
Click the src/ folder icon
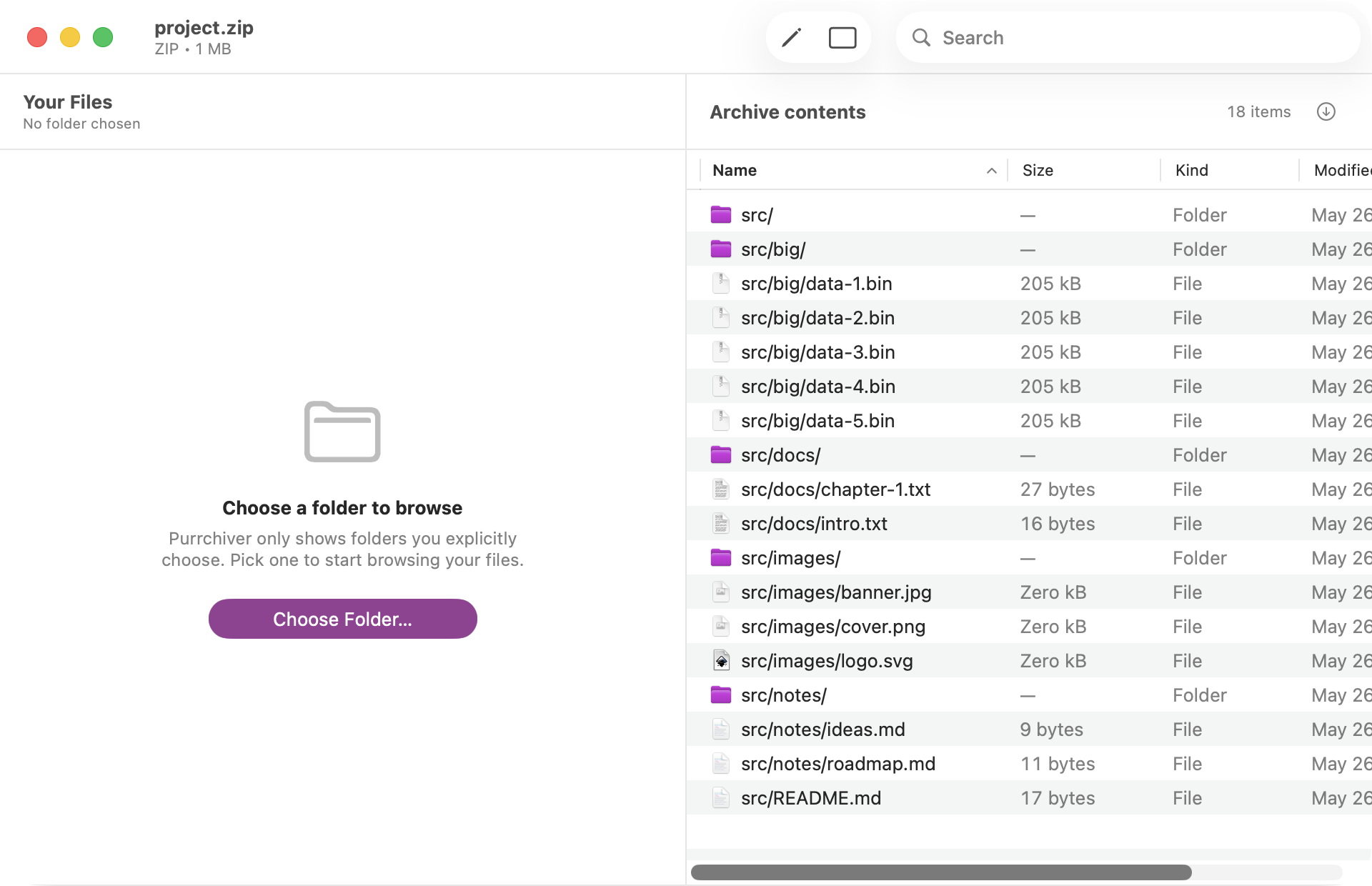click(721, 214)
